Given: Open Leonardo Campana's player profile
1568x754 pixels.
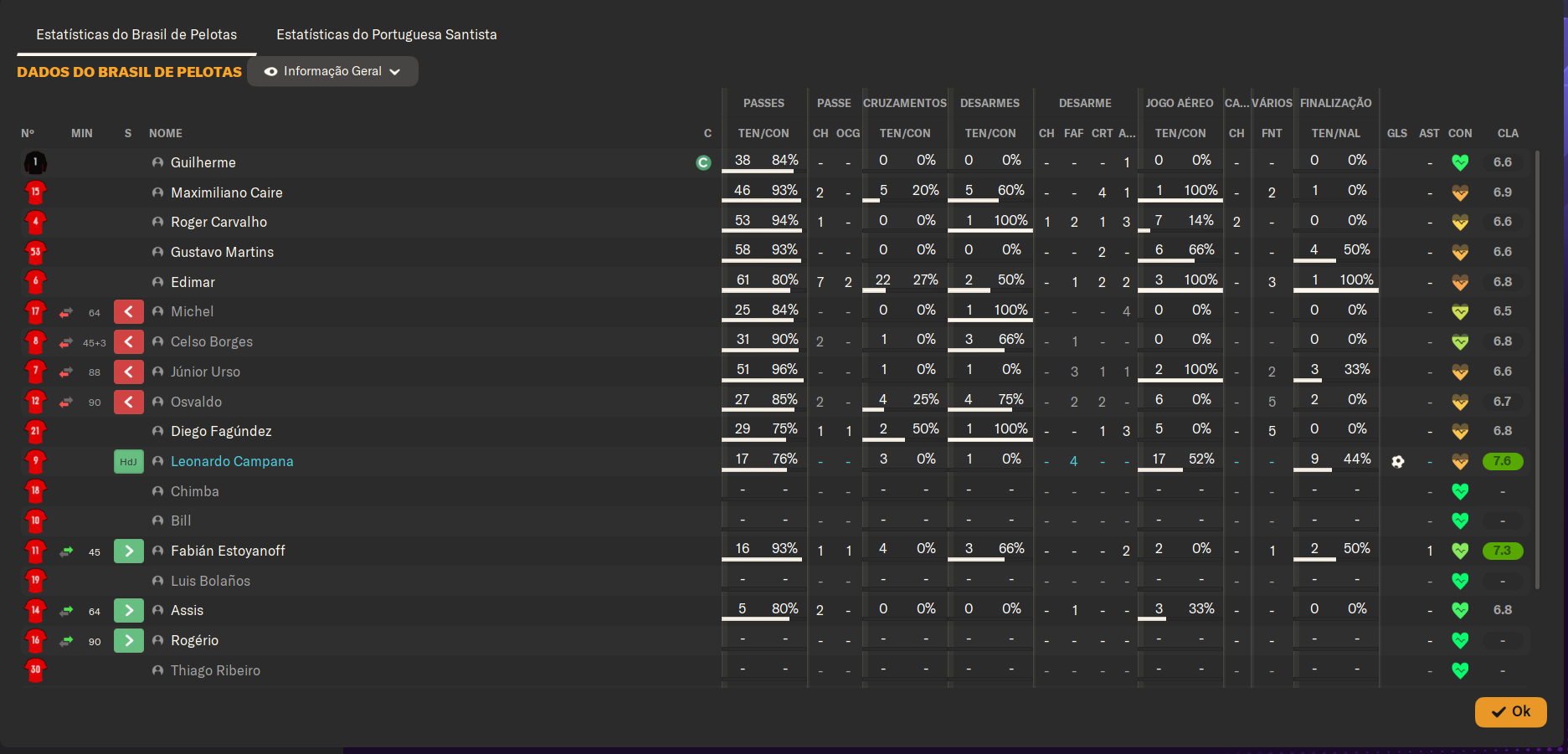Looking at the screenshot, I should 232,461.
